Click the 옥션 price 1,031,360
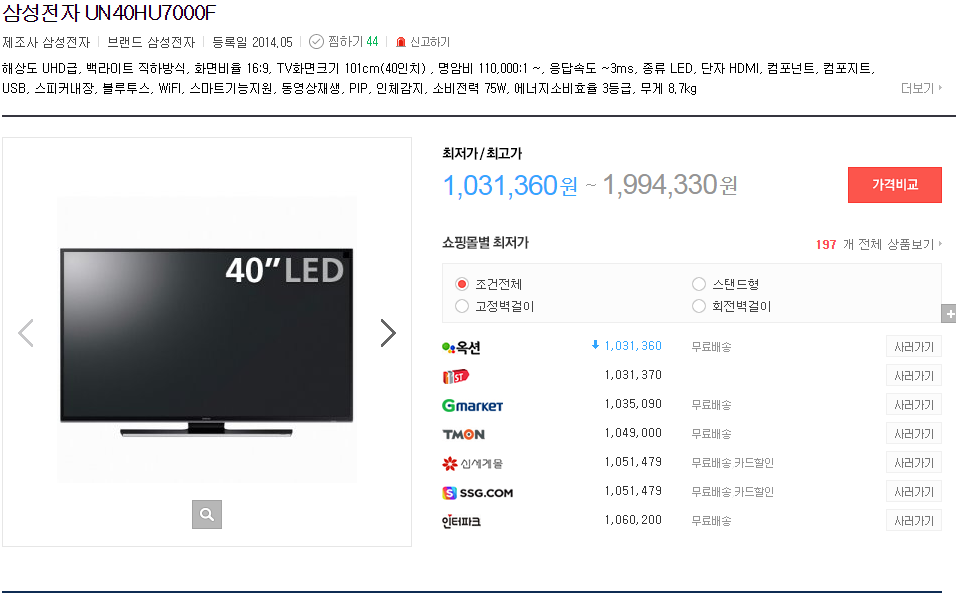 (x=633, y=346)
